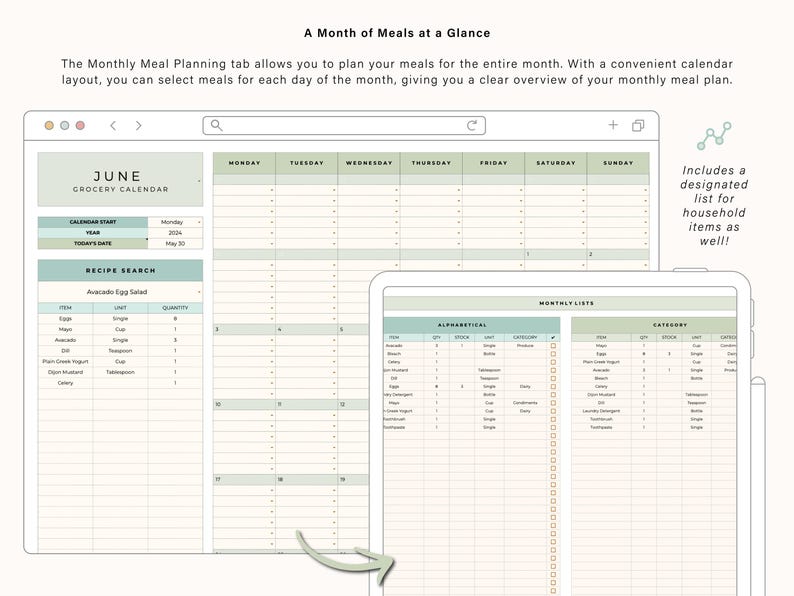Click Condiments in the Alphabetical Mayo row
The image size is (794, 596).
click(525, 403)
